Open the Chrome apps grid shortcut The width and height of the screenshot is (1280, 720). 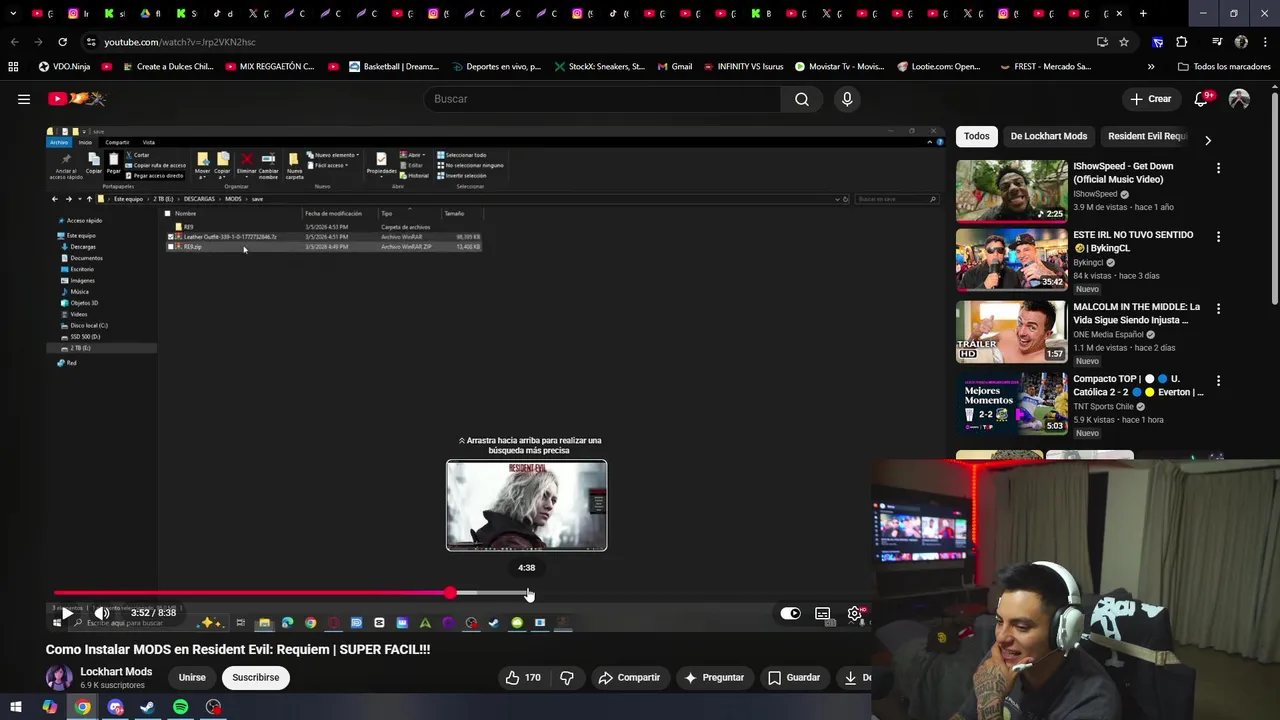tap(13, 67)
